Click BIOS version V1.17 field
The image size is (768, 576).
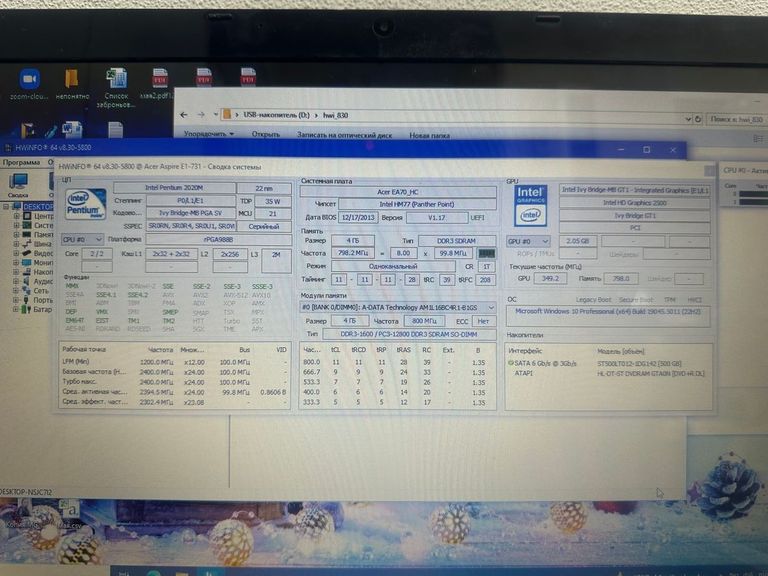[x=436, y=217]
